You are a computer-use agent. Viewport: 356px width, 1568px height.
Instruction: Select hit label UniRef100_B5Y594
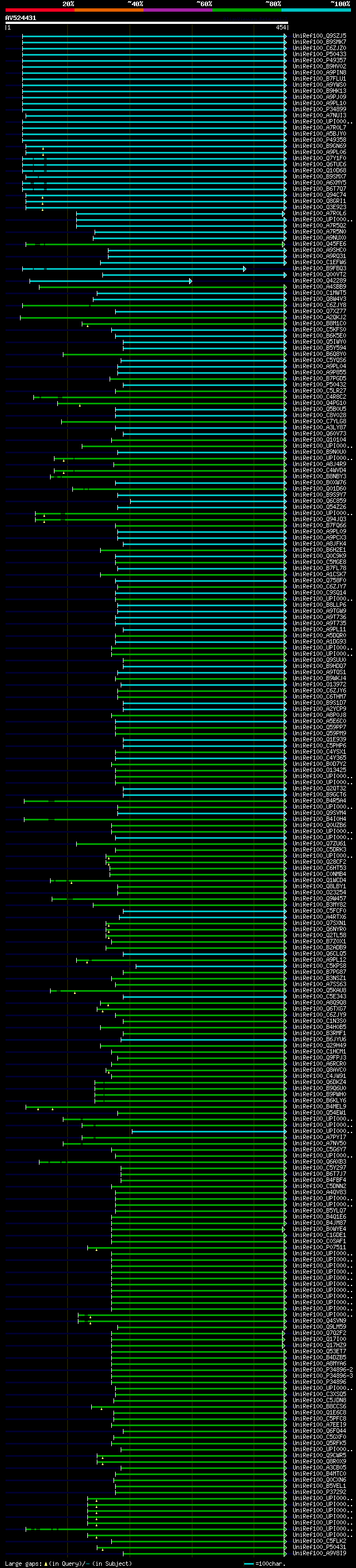[319, 348]
